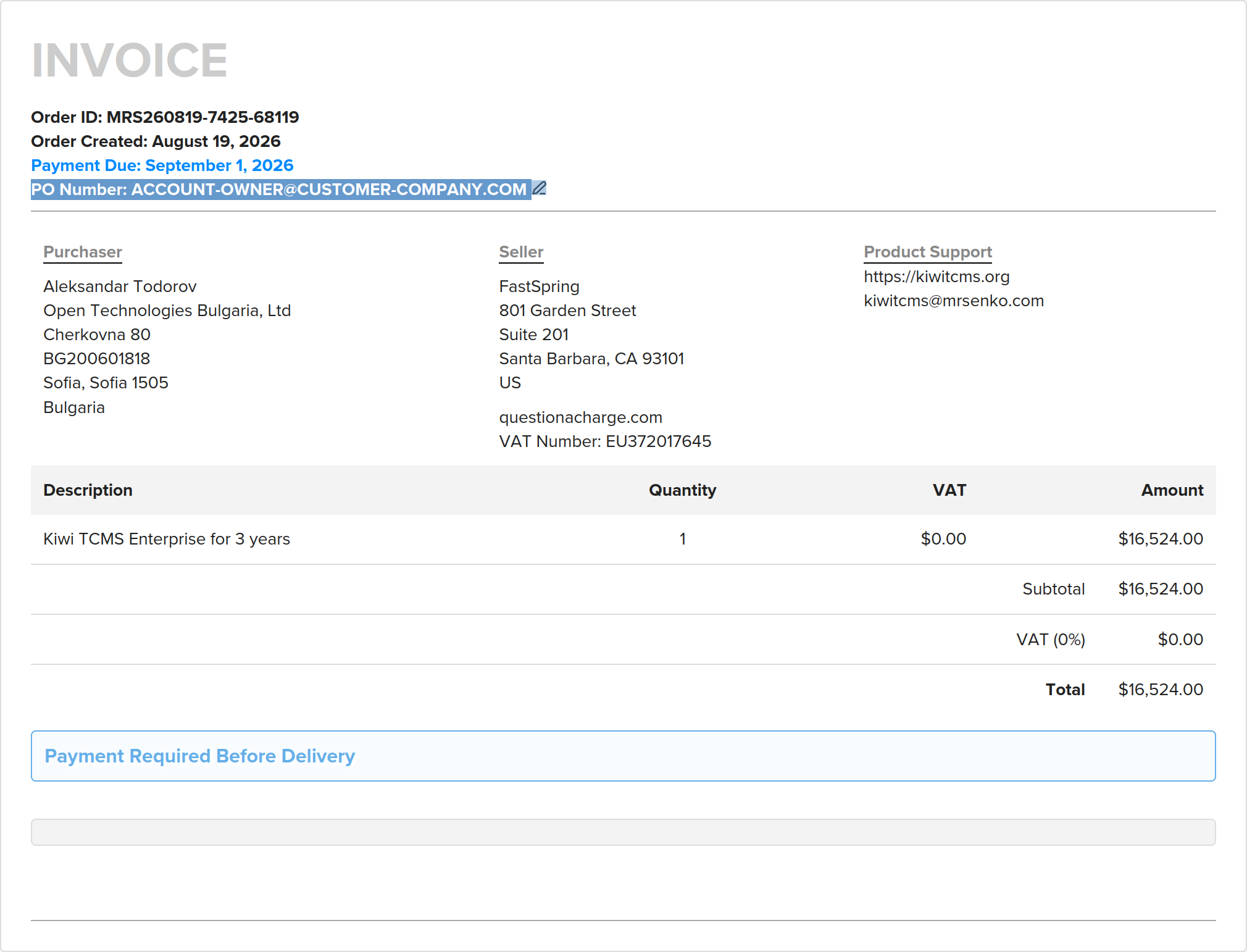The height and width of the screenshot is (952, 1247).
Task: Click the Subtotal value $16,524.00
Action: tap(1161, 589)
